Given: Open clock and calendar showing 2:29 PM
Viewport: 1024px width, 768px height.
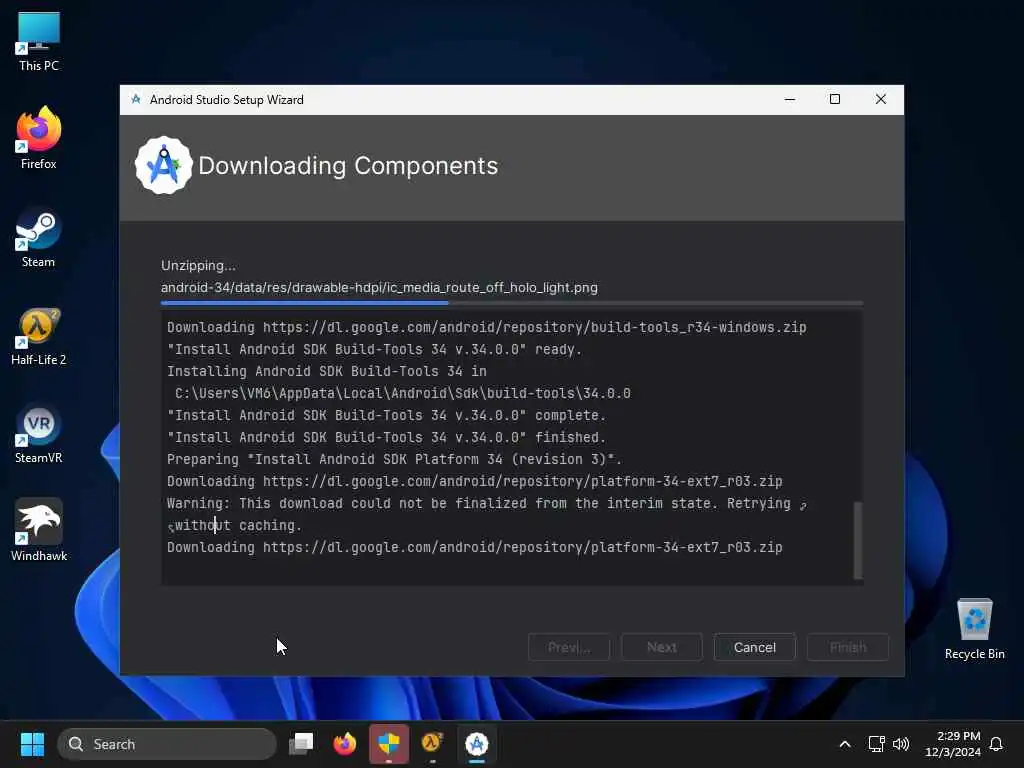Looking at the screenshot, I should [953, 744].
